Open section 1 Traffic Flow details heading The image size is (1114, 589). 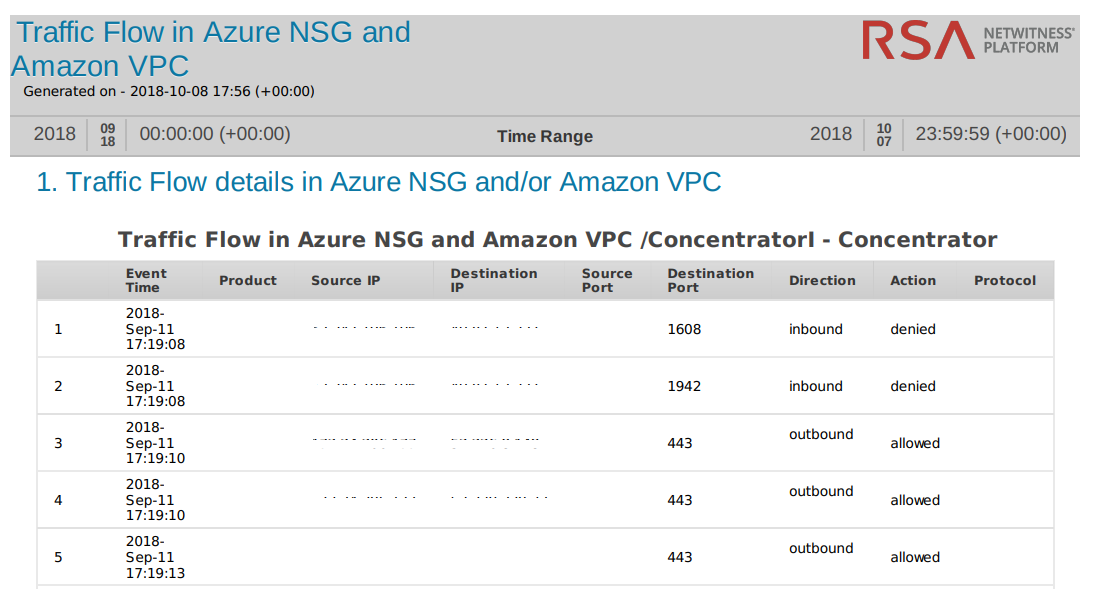[378, 182]
